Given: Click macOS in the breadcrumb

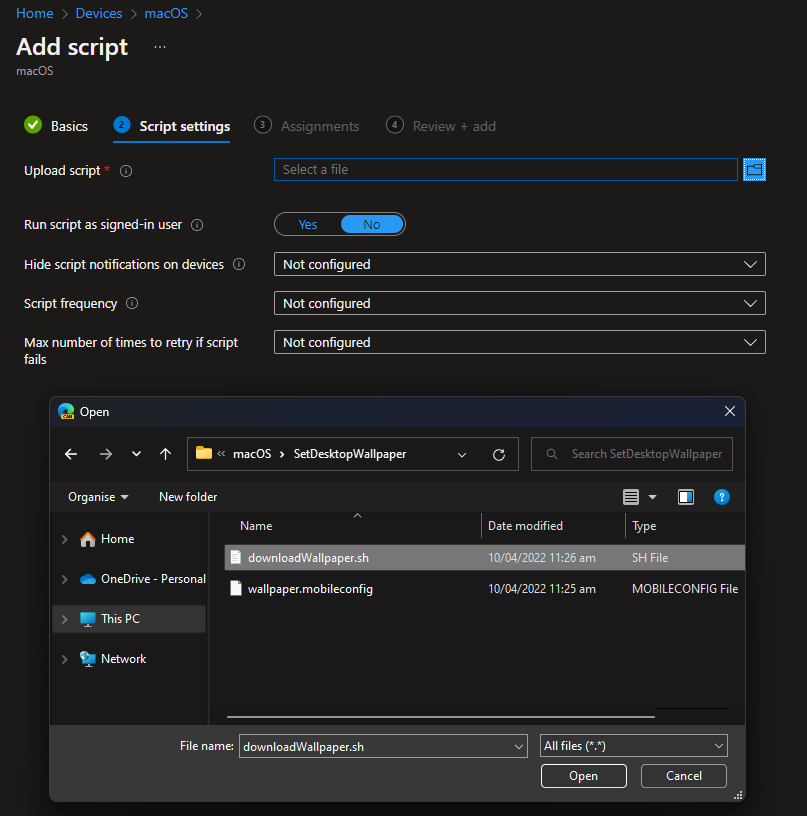Looking at the screenshot, I should (166, 13).
